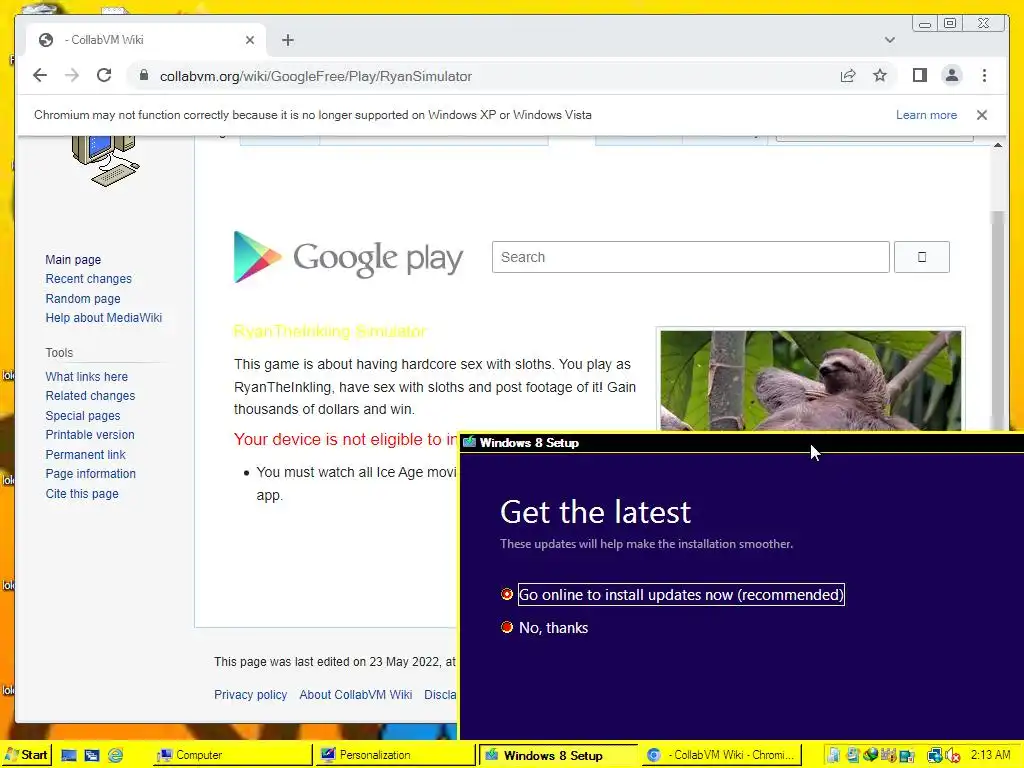Open the Main page link
This screenshot has width=1024, height=768.
[x=73, y=260]
